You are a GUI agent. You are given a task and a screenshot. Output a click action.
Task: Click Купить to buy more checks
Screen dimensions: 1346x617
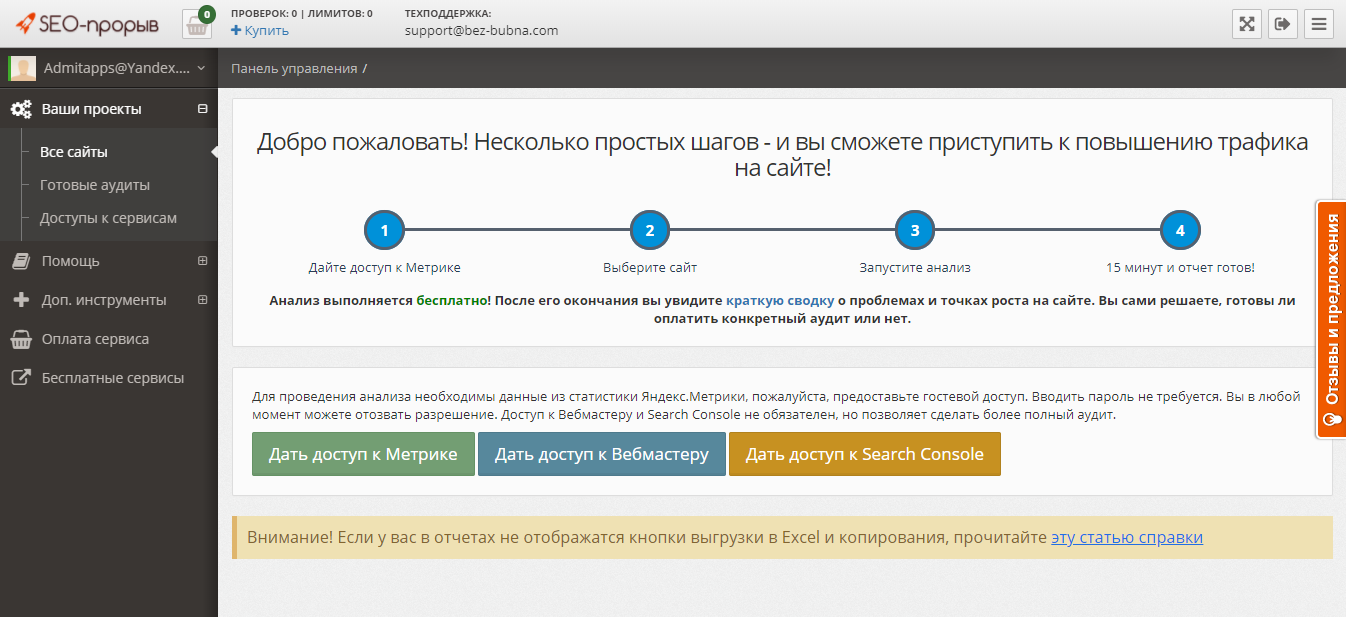tap(260, 30)
